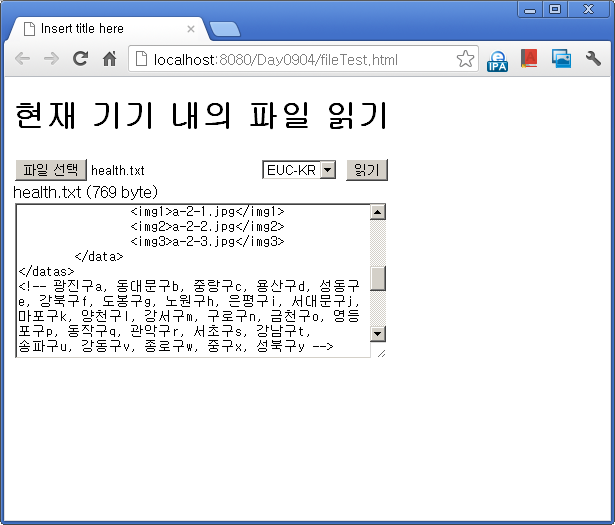Maximize the browser window

(555, 9)
